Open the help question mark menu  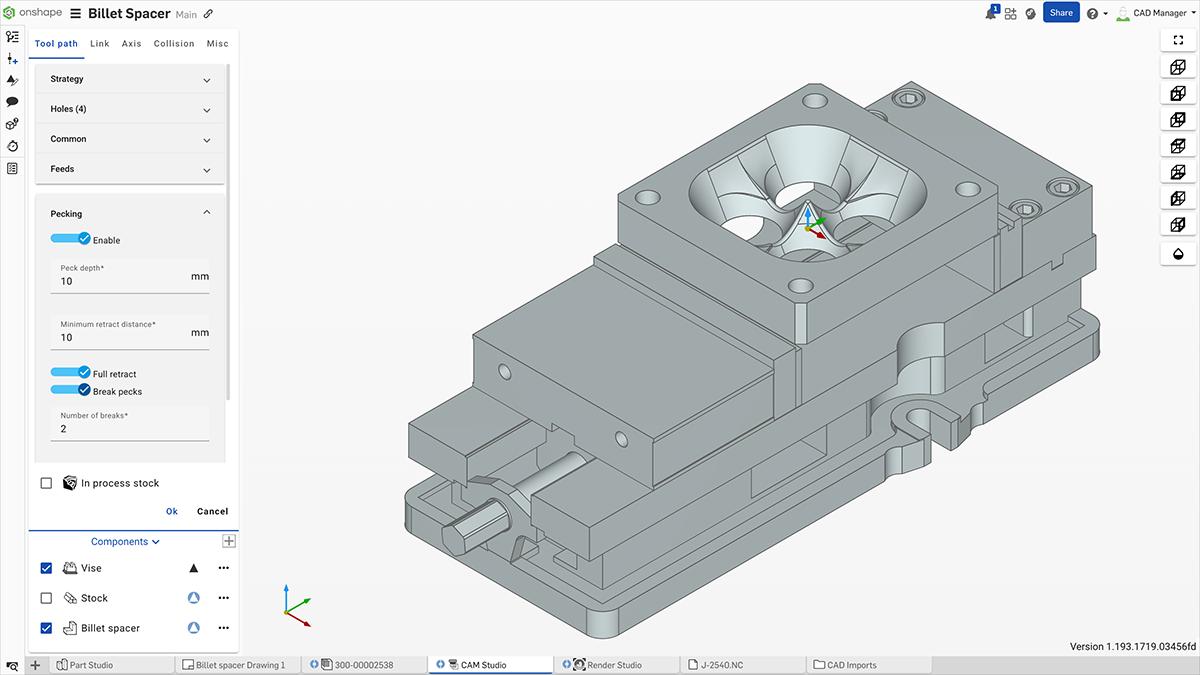pyautogui.click(x=1092, y=14)
